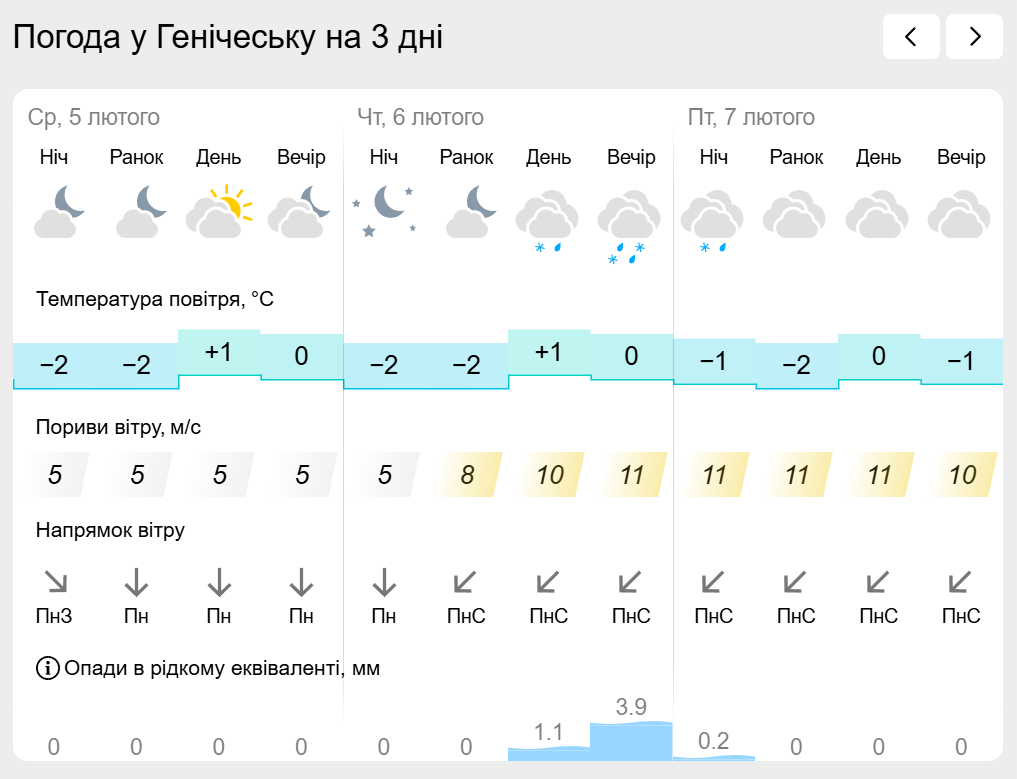This screenshot has width=1017, height=779.
Task: Open the Пт, 7 лютого day header
Action: 751,117
